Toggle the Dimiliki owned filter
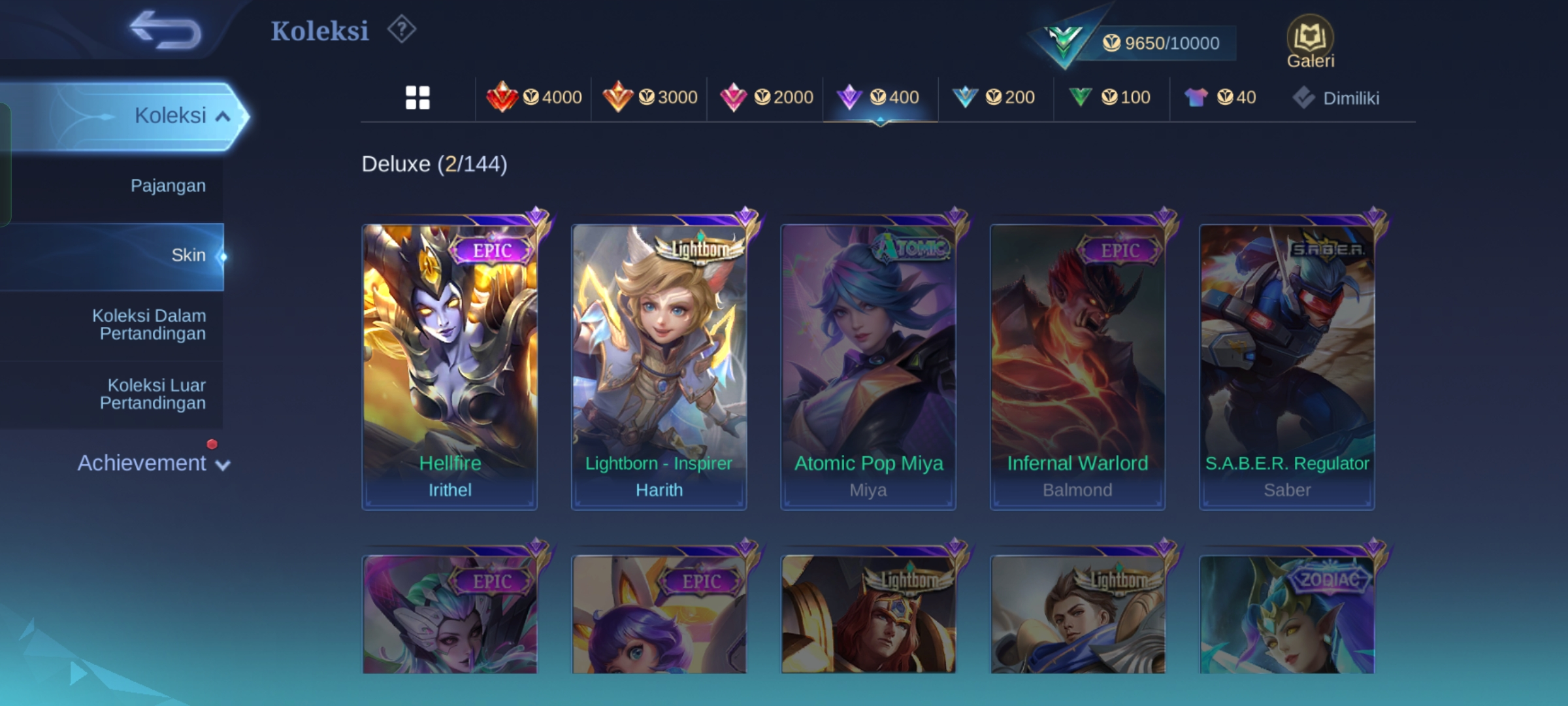Screen dimensions: 1568x706 [x=1335, y=98]
